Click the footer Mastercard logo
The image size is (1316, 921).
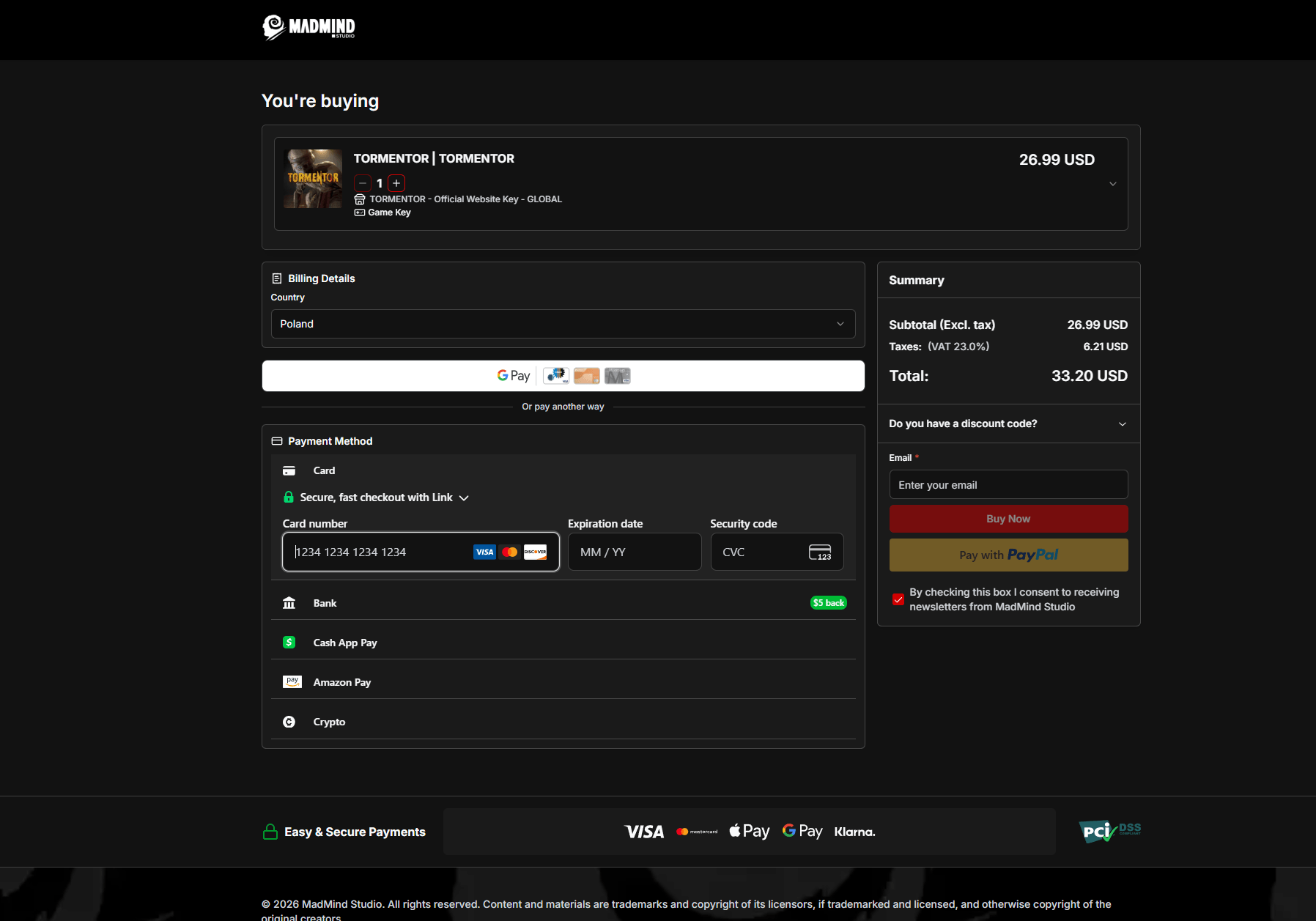[697, 832]
